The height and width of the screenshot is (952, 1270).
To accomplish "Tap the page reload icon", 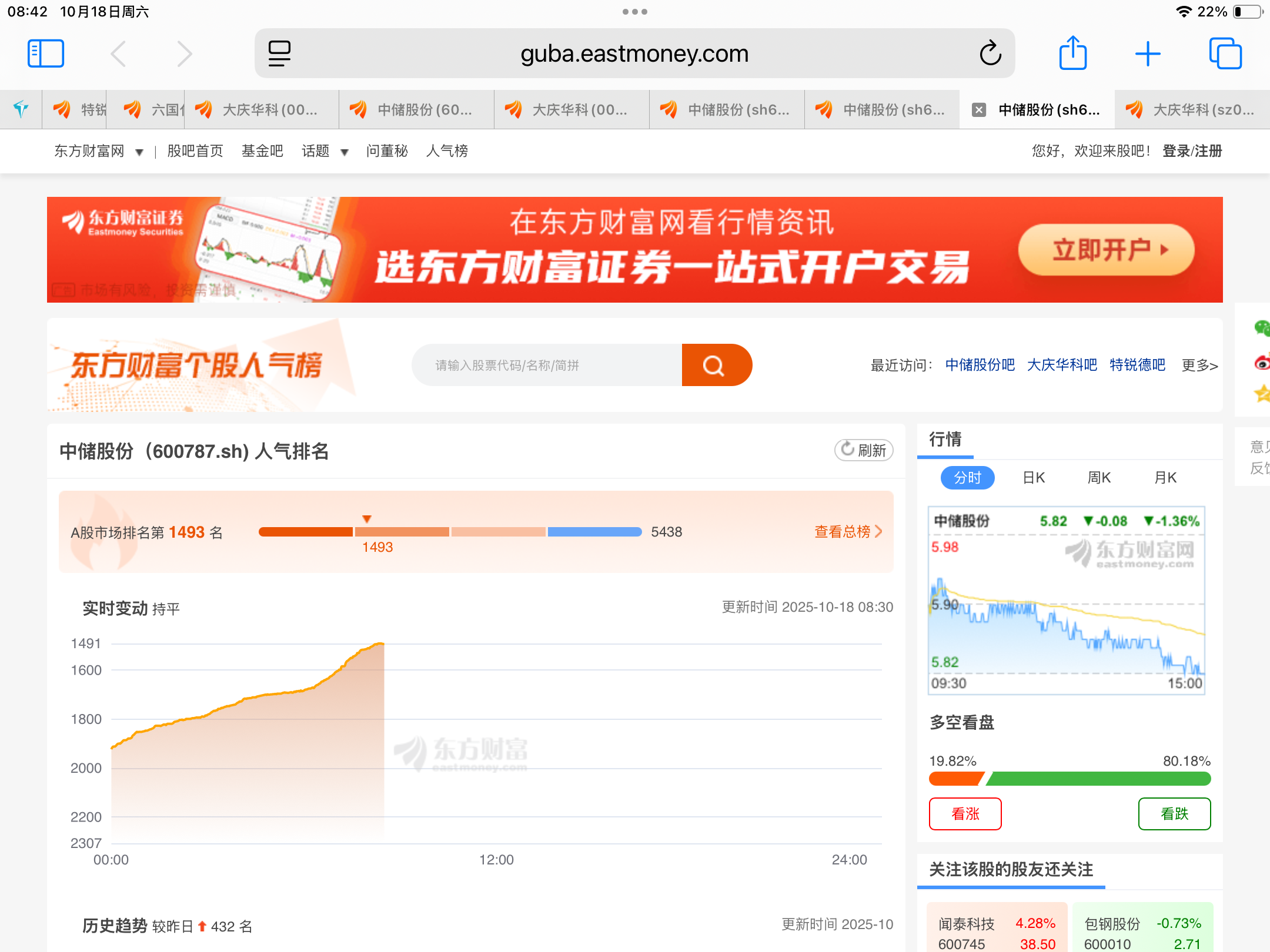I will point(990,53).
